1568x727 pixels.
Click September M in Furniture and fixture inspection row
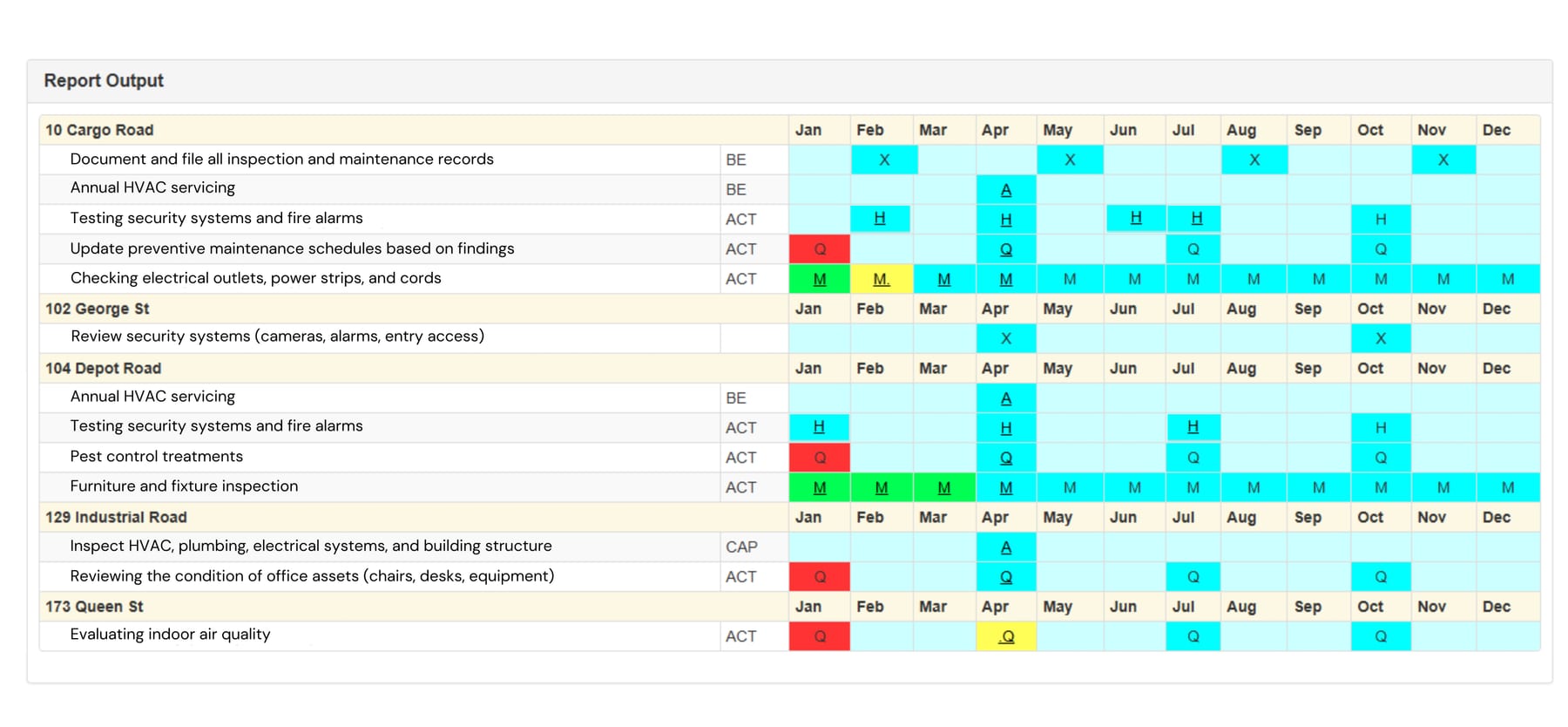(x=1319, y=487)
